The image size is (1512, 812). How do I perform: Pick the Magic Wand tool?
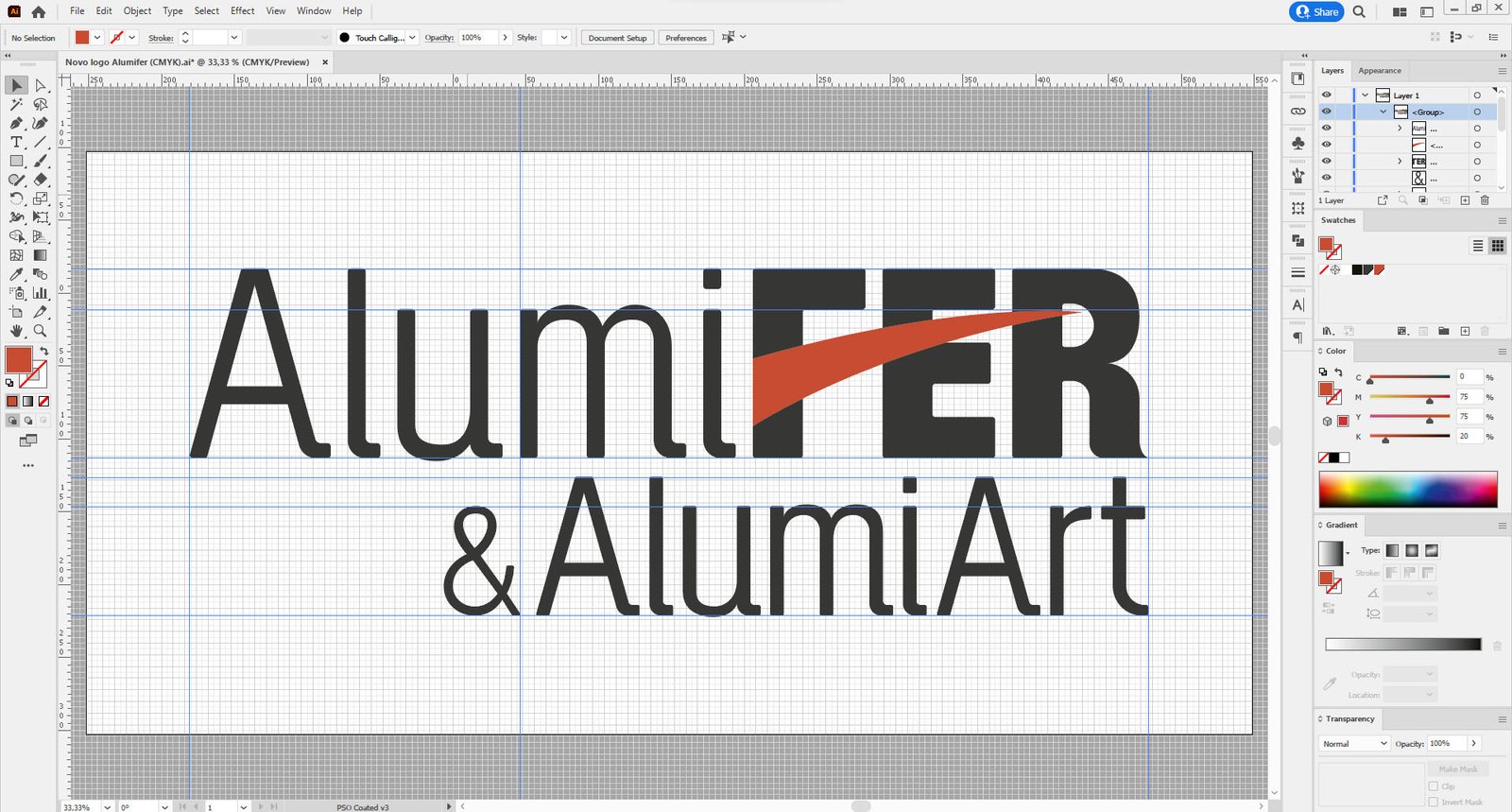(16, 104)
